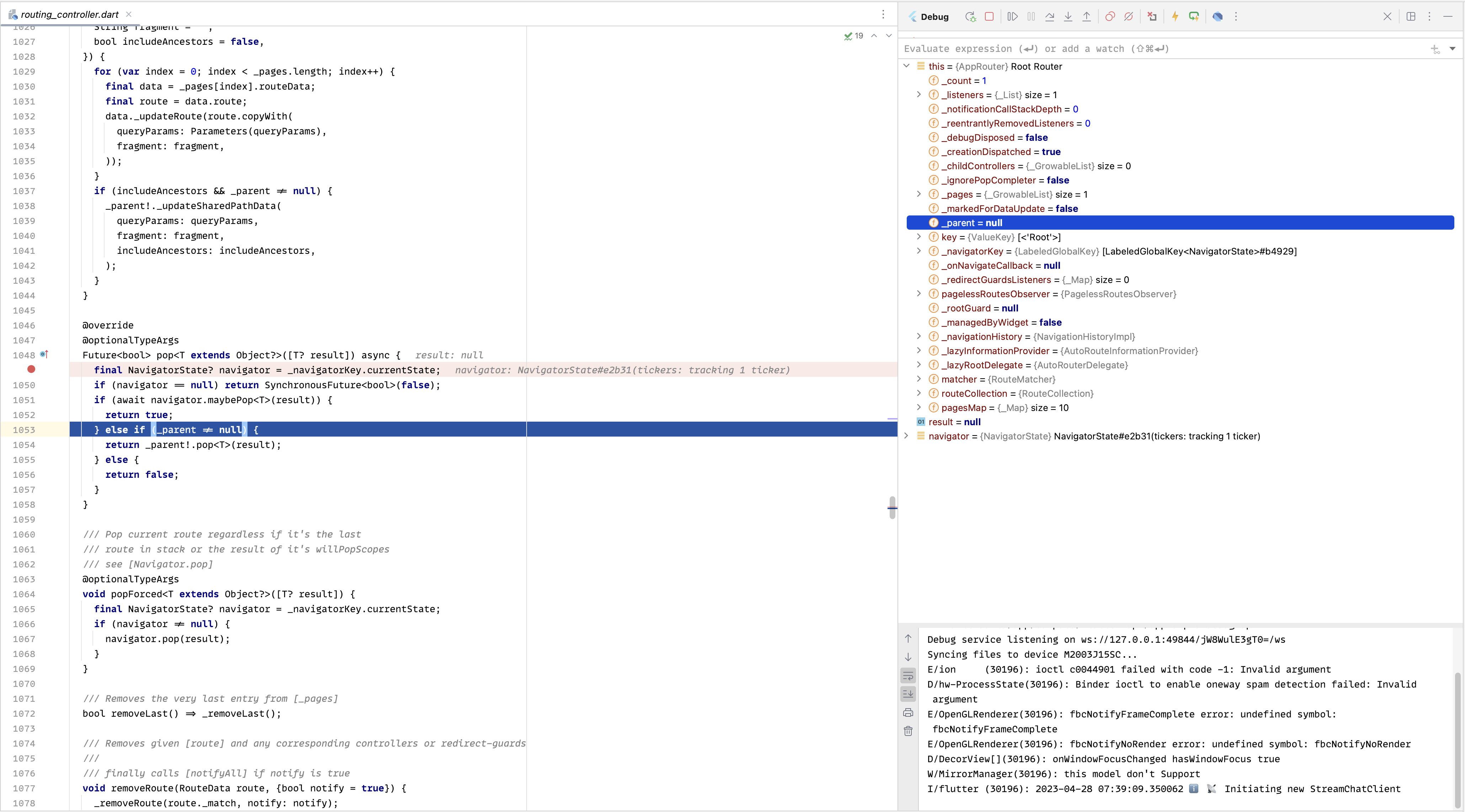The height and width of the screenshot is (812, 1465).
Task: Select the Step Out up-arrow icon
Action: (x=1087, y=16)
